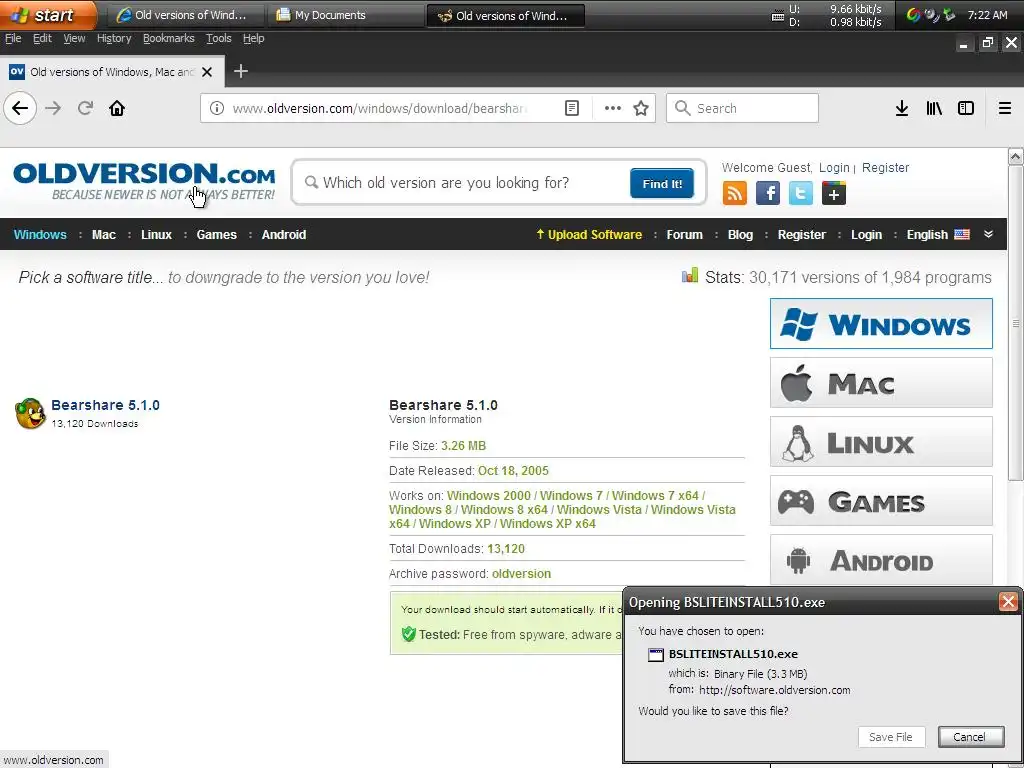Open the Firefox hamburger menu
The image size is (1024, 768).
click(1004, 108)
